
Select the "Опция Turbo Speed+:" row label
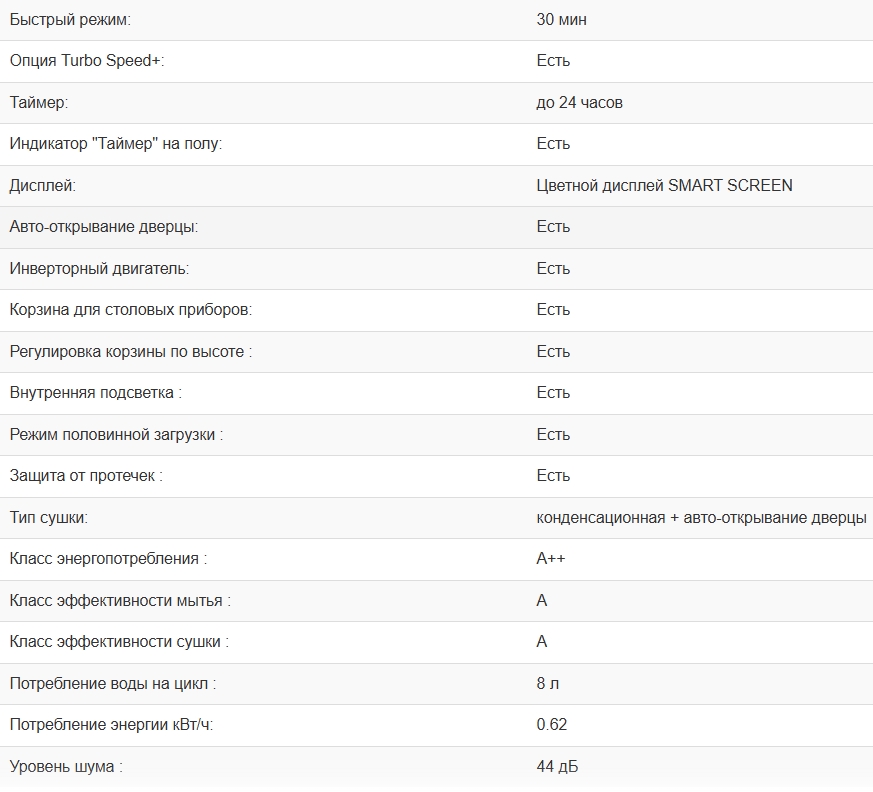click(x=87, y=61)
